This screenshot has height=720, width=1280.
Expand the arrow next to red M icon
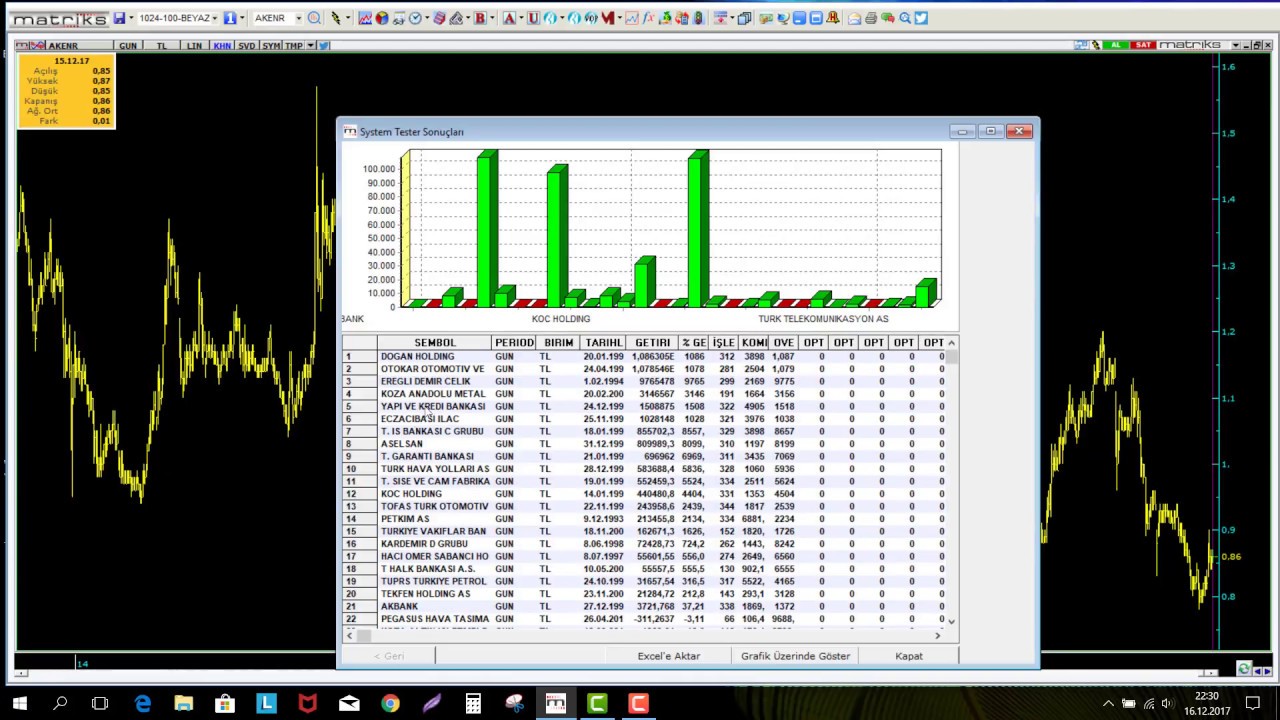tap(620, 18)
